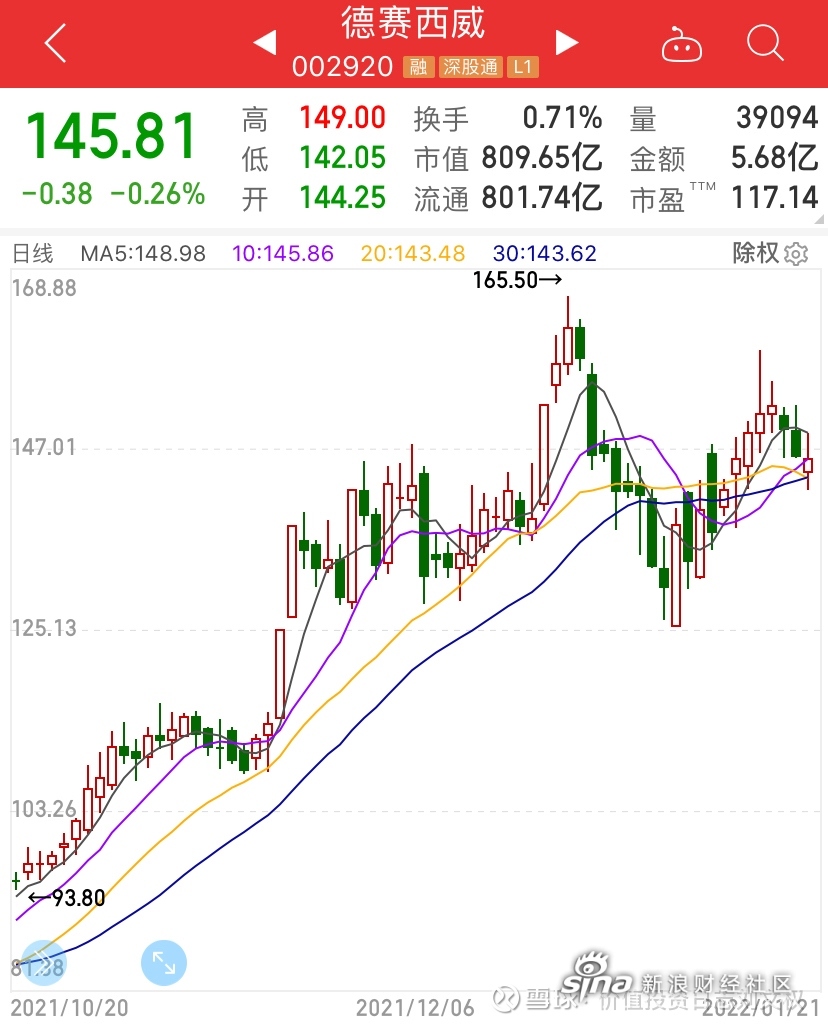Tap the back arrow in the header

56,43
